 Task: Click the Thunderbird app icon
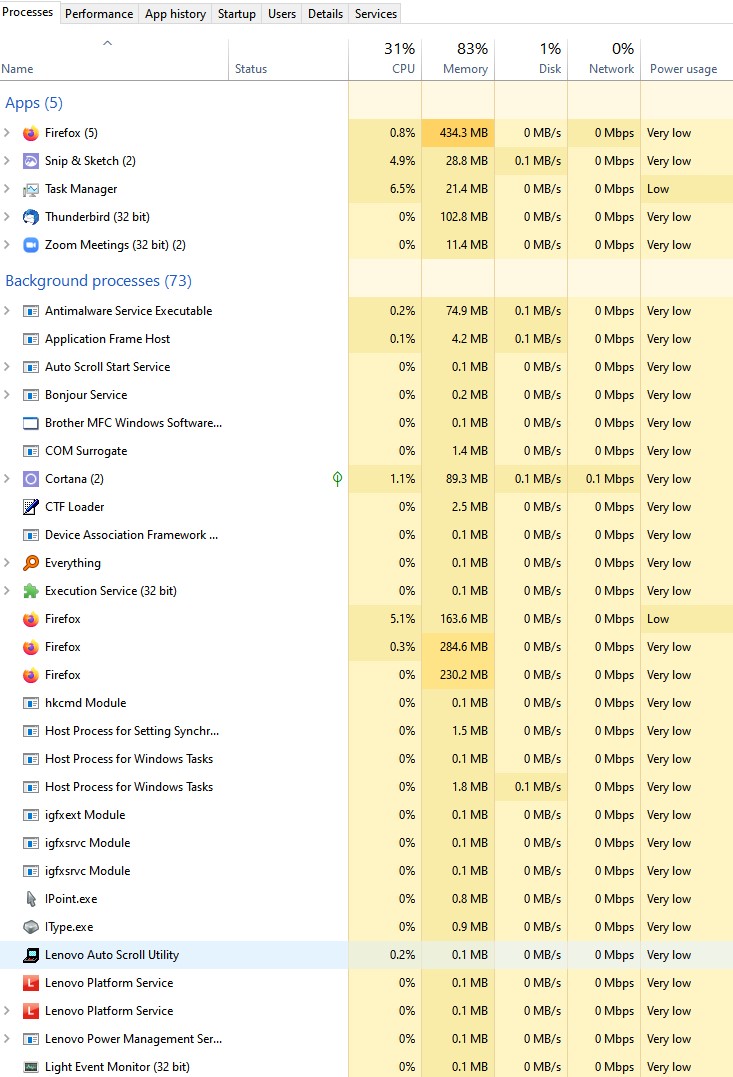(x=30, y=217)
